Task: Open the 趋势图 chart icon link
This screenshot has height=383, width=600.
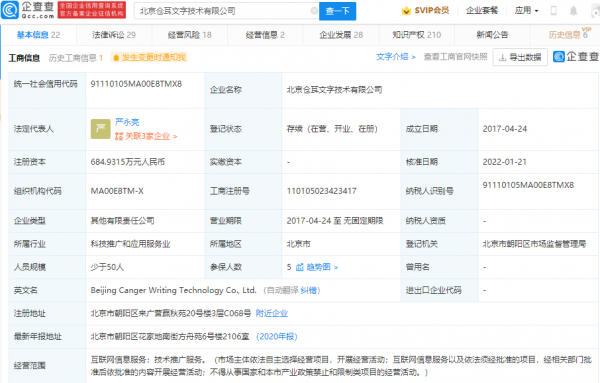Action: [x=317, y=267]
